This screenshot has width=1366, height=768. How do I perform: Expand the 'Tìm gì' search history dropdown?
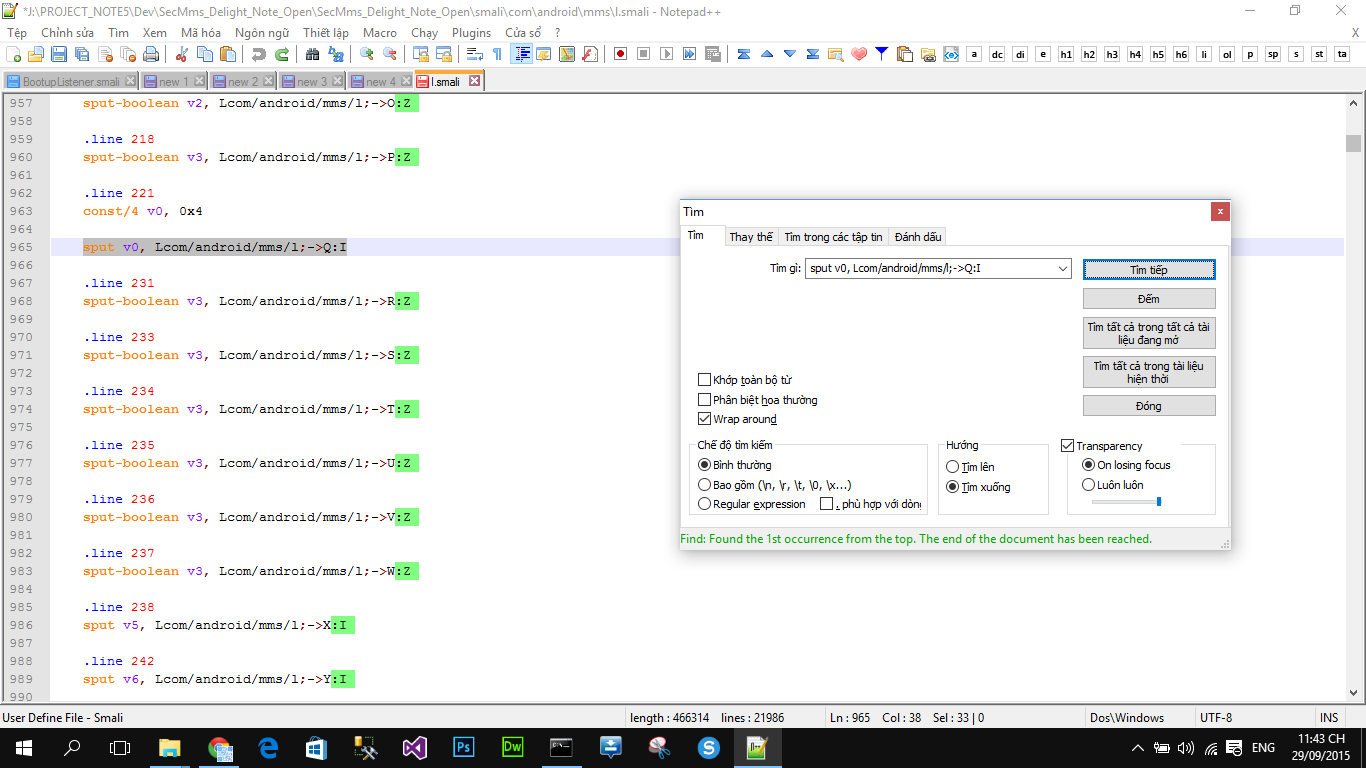pos(1062,269)
